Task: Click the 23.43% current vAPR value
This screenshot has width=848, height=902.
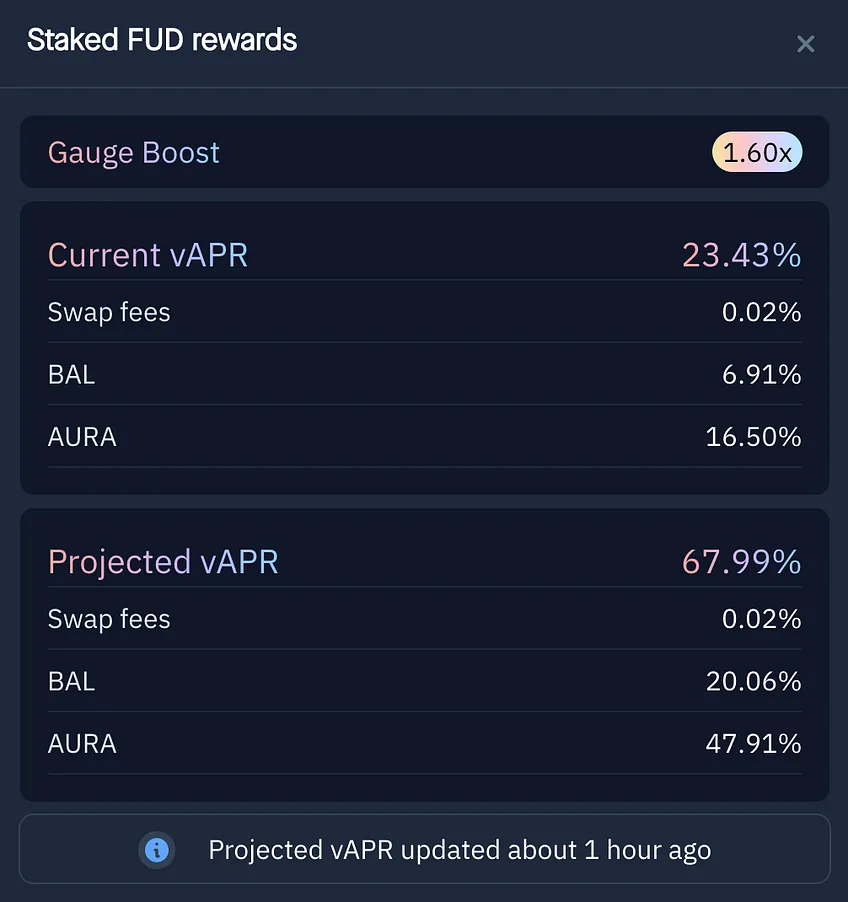Action: tap(742, 255)
